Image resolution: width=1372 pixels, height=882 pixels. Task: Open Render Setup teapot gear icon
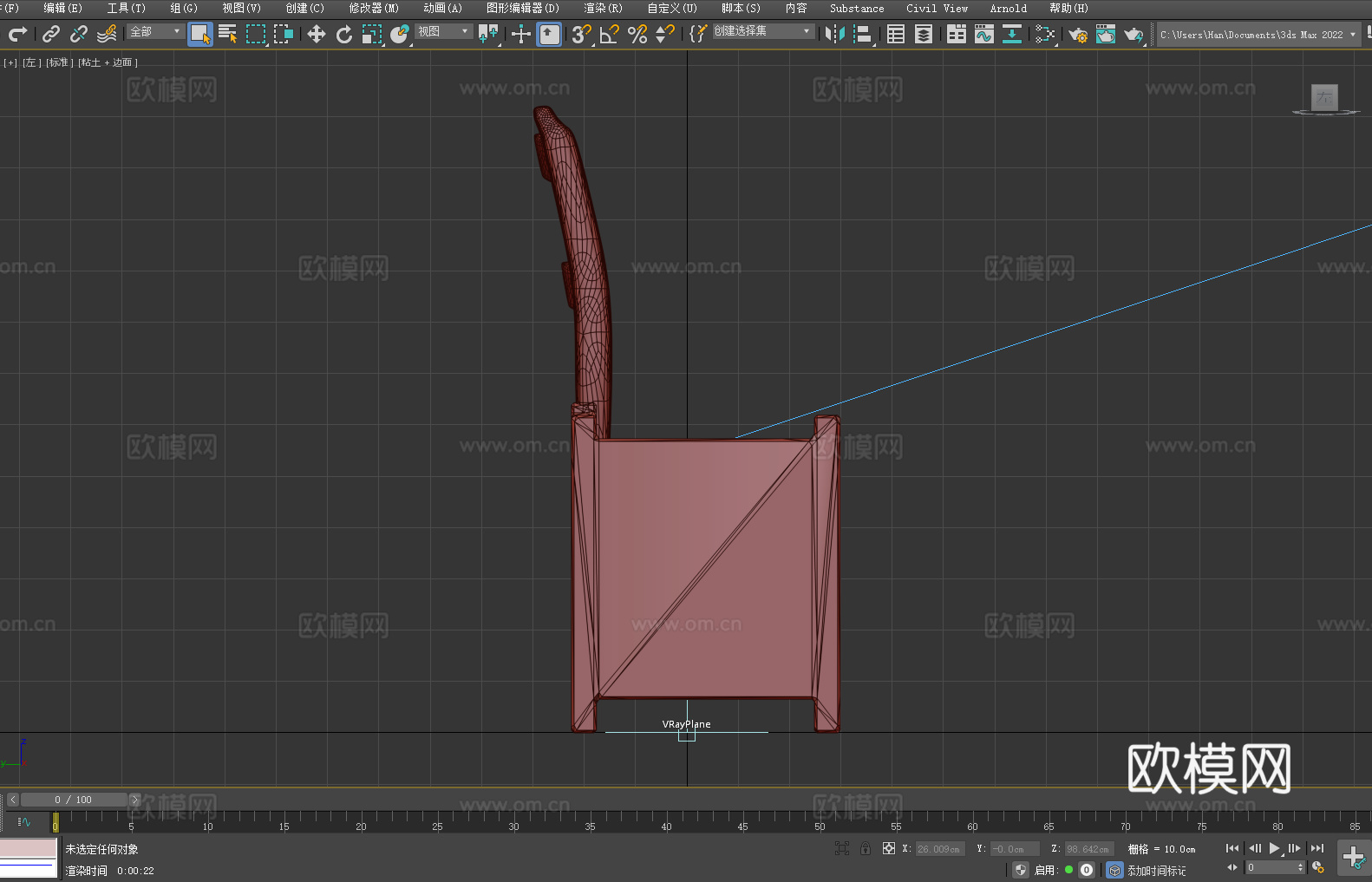click(x=1078, y=34)
